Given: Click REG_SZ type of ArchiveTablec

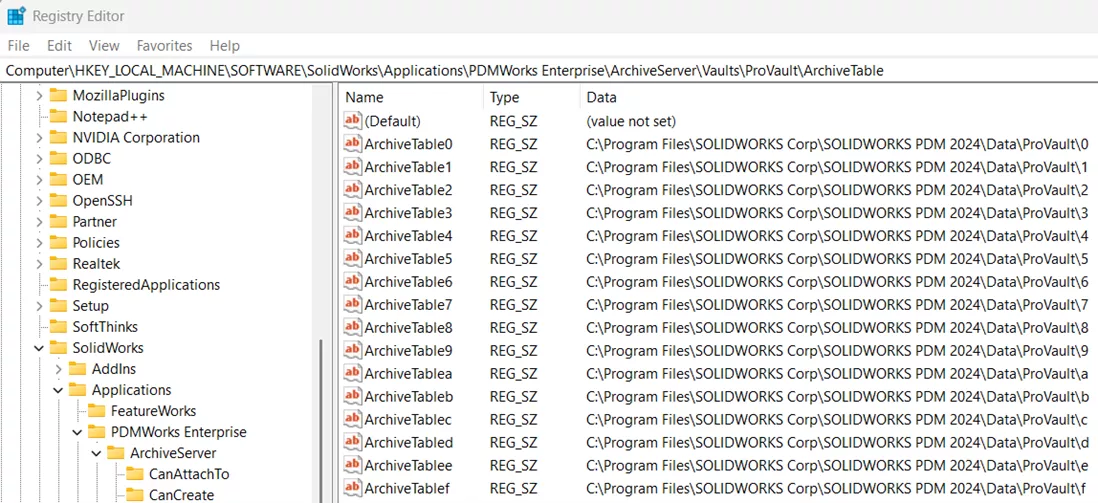Looking at the screenshot, I should click(513, 419).
